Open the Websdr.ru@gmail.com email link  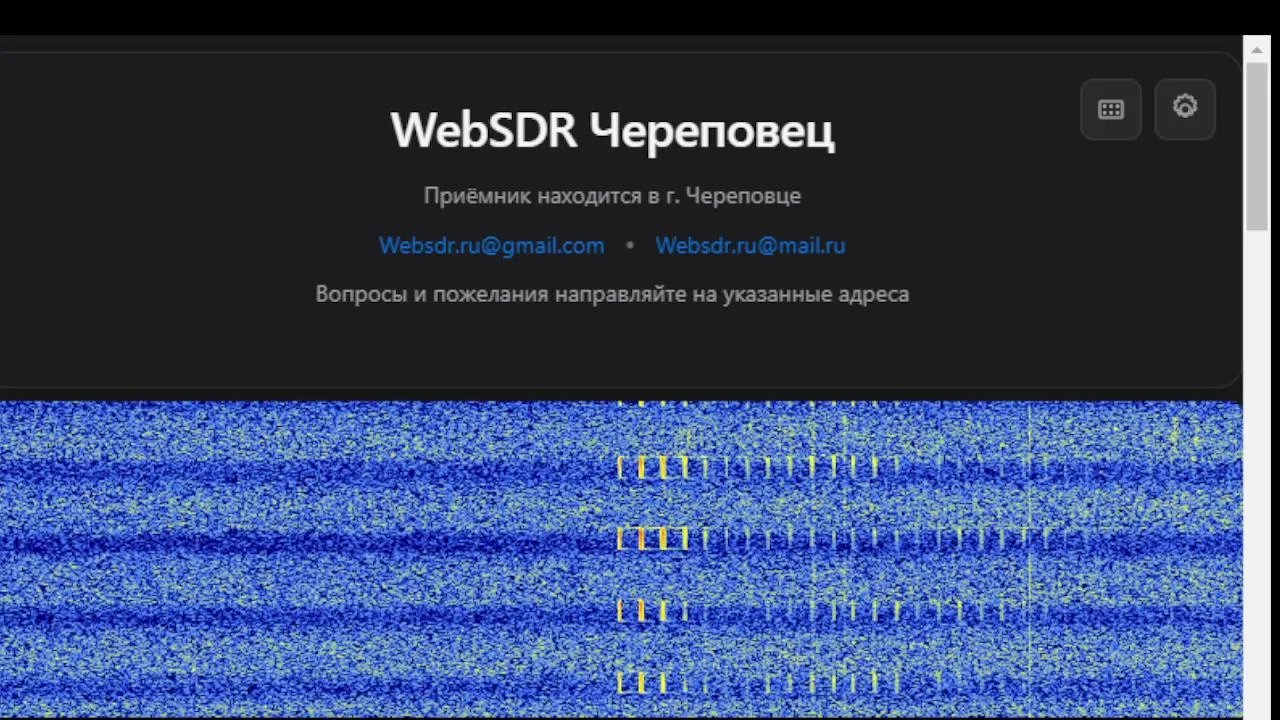click(492, 245)
